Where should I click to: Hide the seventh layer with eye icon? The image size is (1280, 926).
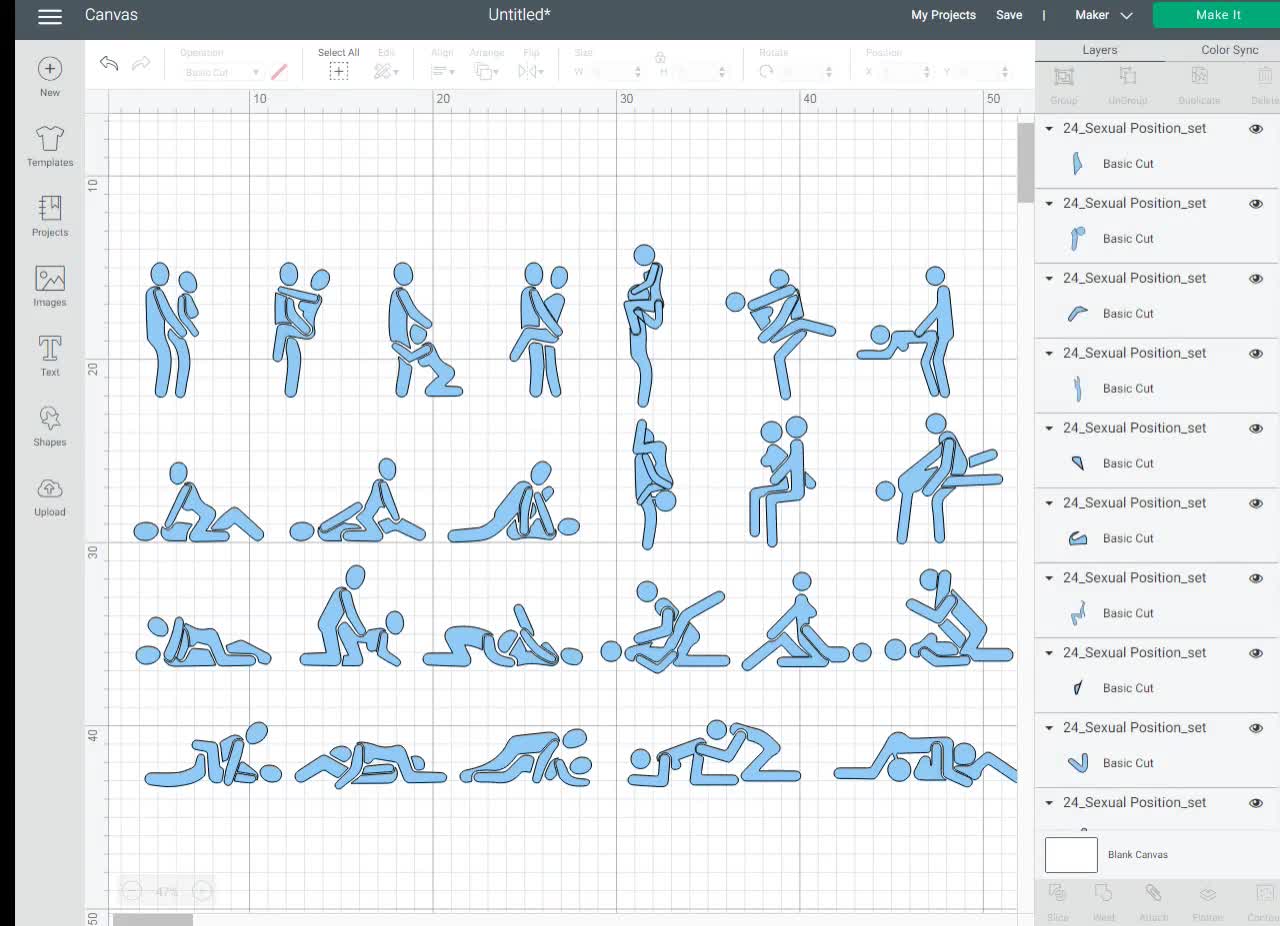[1256, 579]
